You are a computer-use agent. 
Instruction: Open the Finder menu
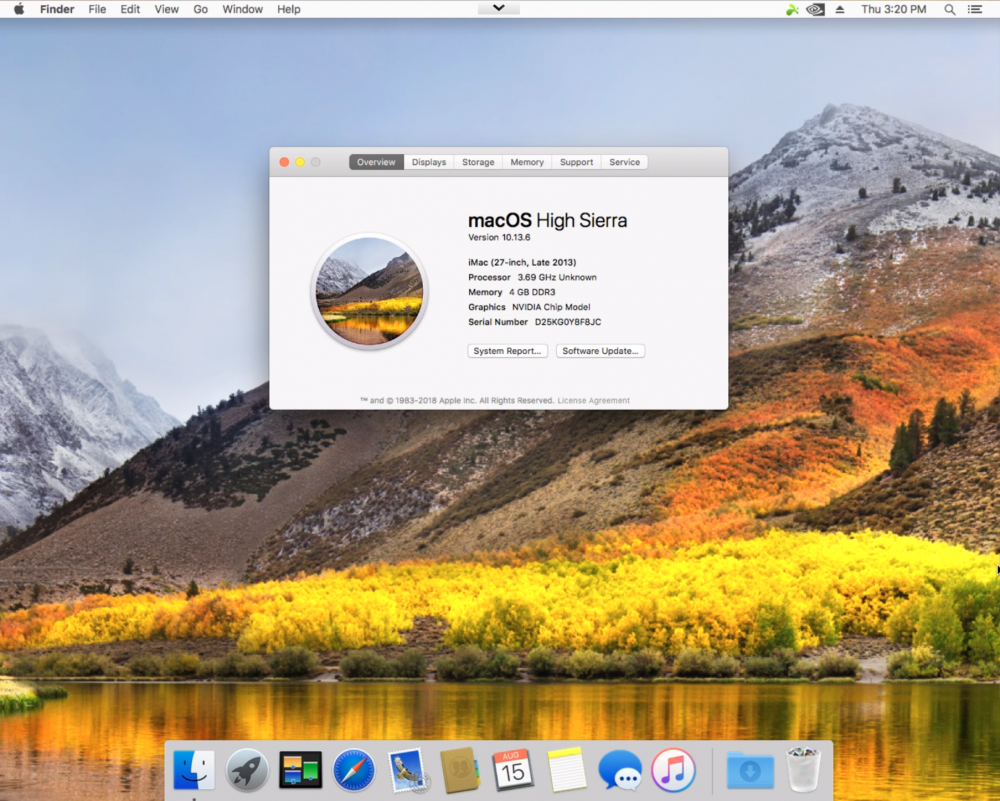tap(57, 10)
